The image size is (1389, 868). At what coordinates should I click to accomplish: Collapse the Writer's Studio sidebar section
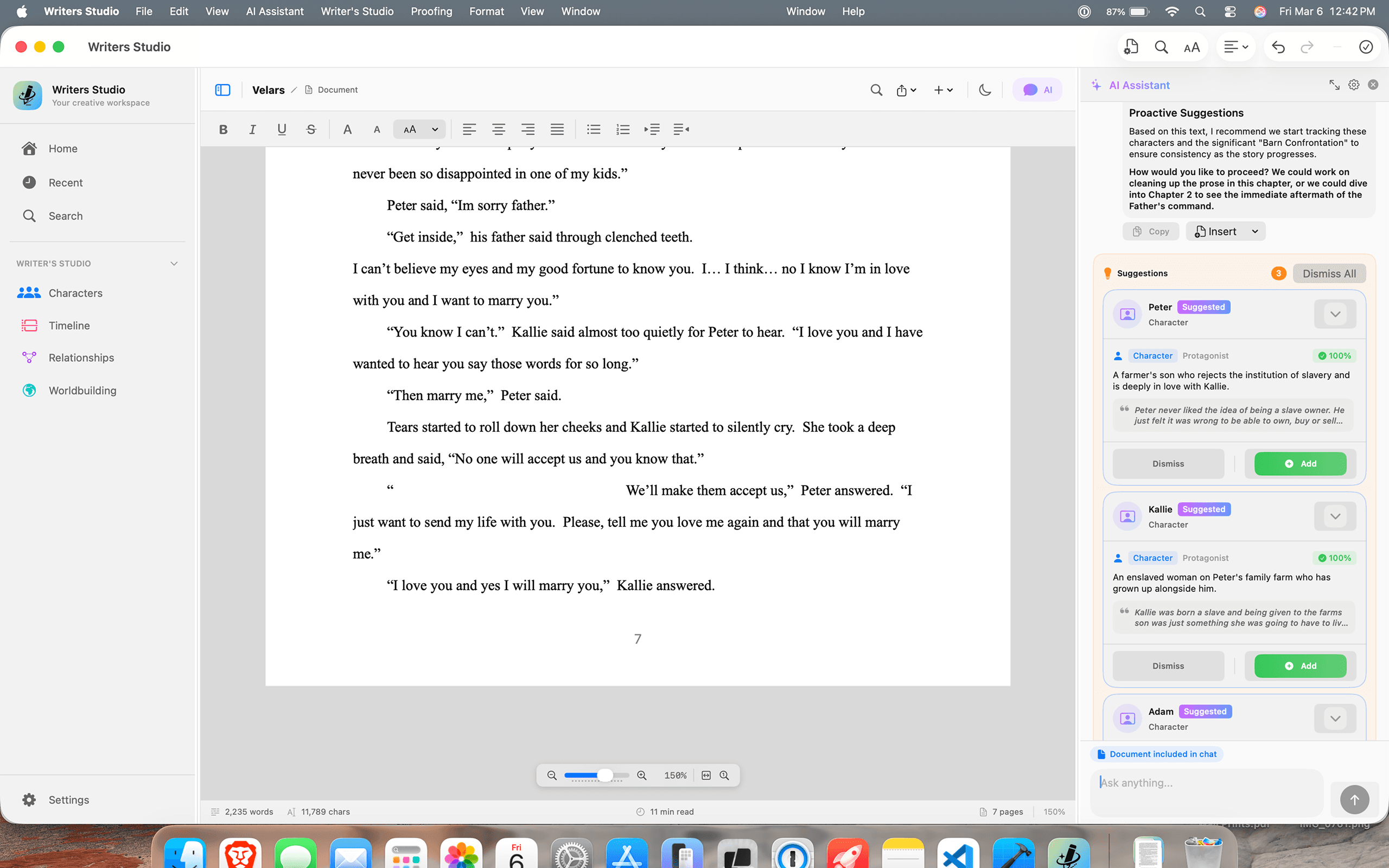[x=174, y=264]
